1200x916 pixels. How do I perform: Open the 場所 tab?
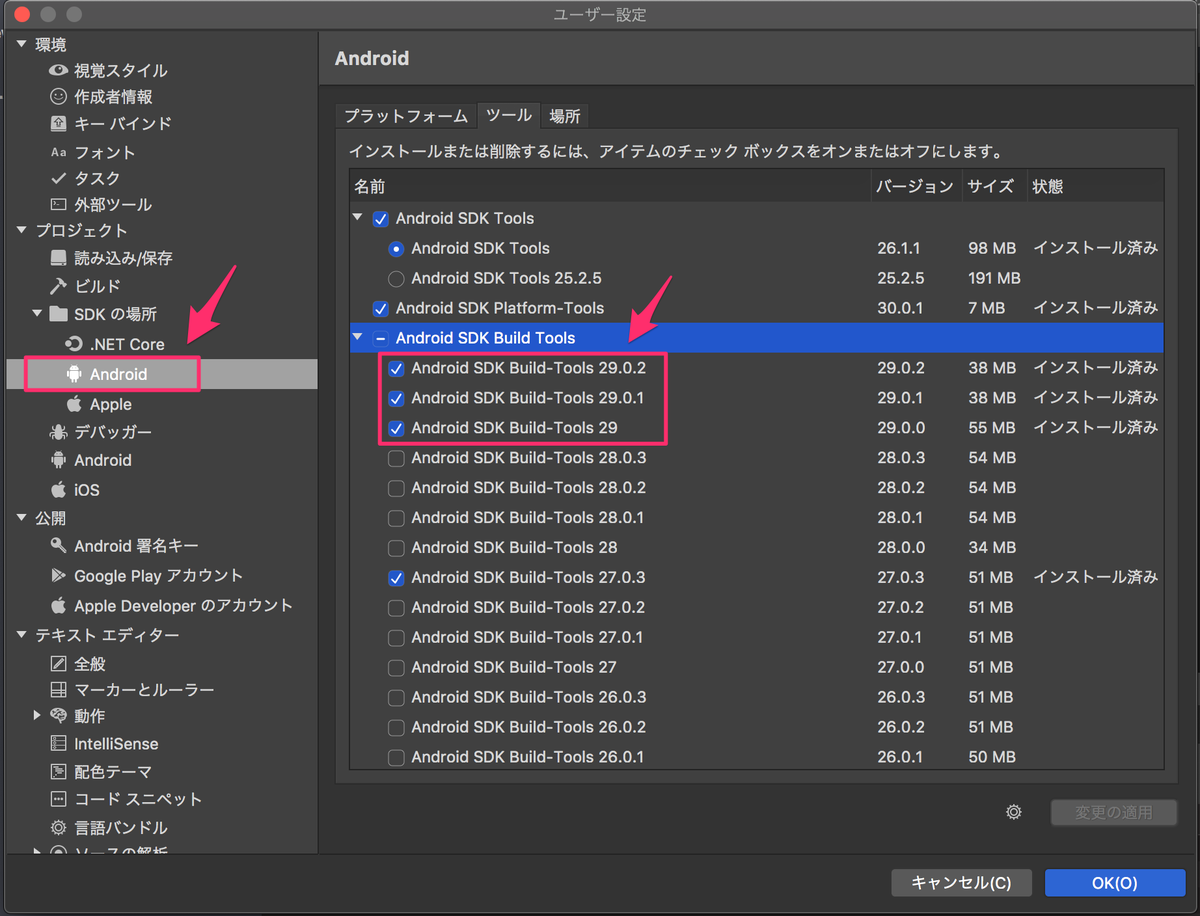click(564, 116)
